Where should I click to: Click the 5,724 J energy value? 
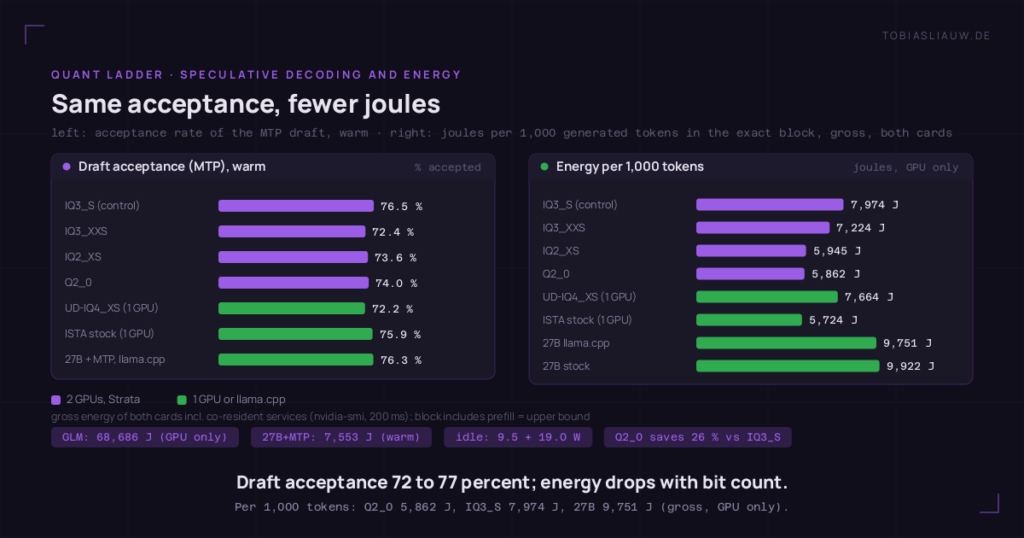833,320
